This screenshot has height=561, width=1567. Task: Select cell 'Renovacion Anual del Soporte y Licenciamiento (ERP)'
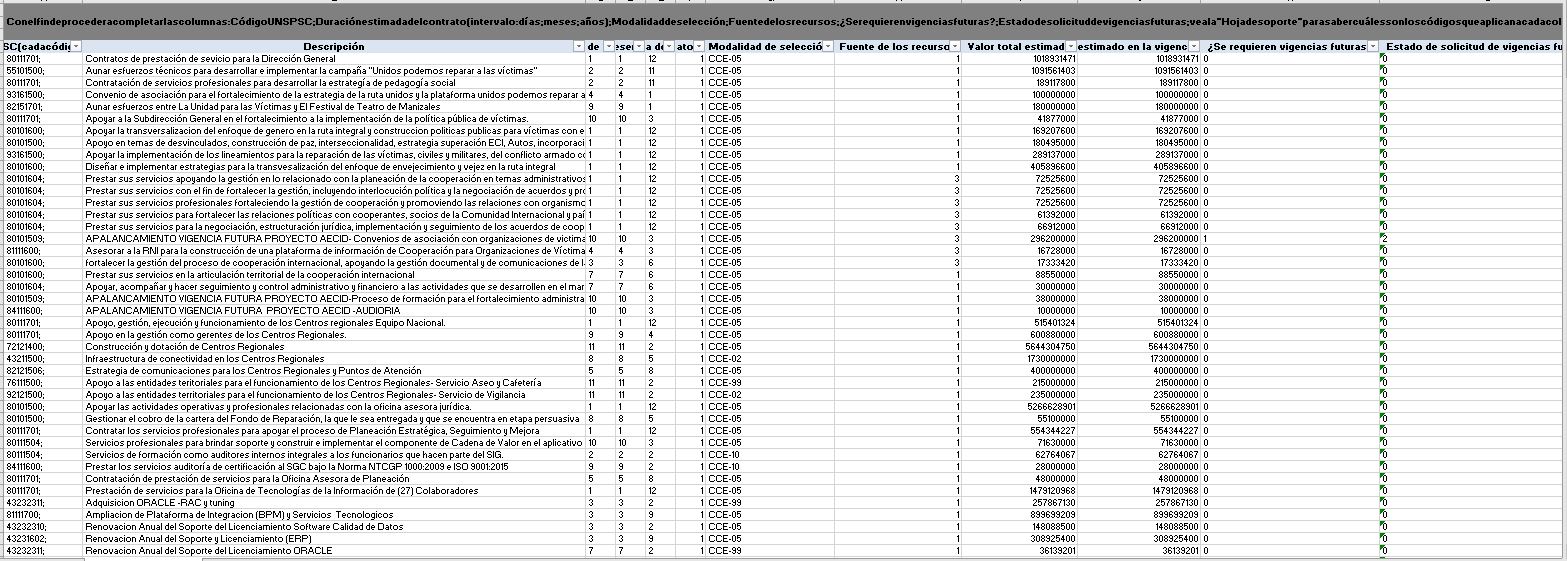[335, 539]
